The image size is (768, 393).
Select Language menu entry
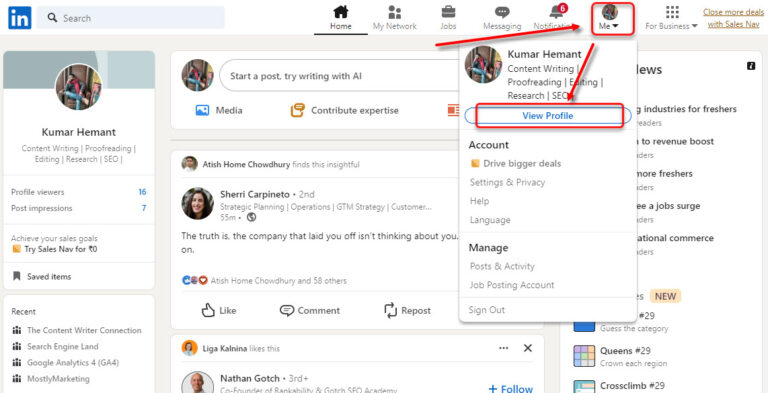pyautogui.click(x=490, y=220)
